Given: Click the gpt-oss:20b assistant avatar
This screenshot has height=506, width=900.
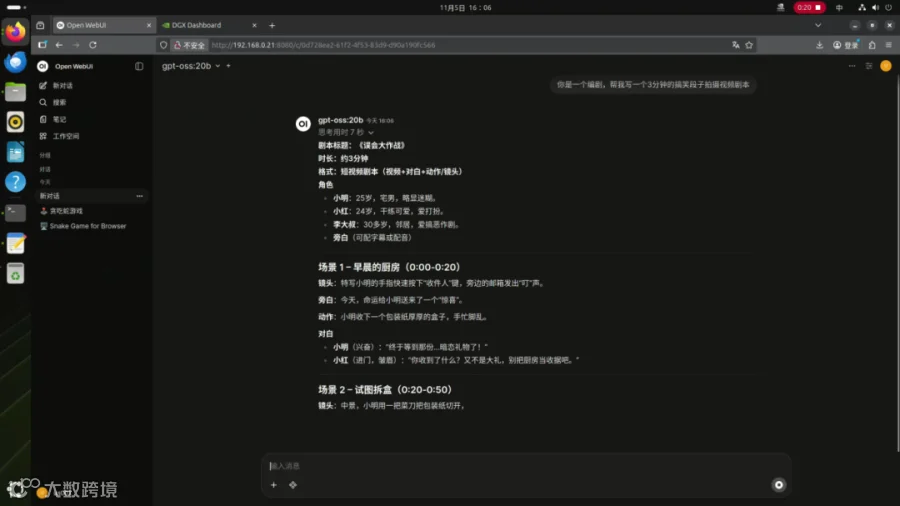Looking at the screenshot, I should pos(303,123).
